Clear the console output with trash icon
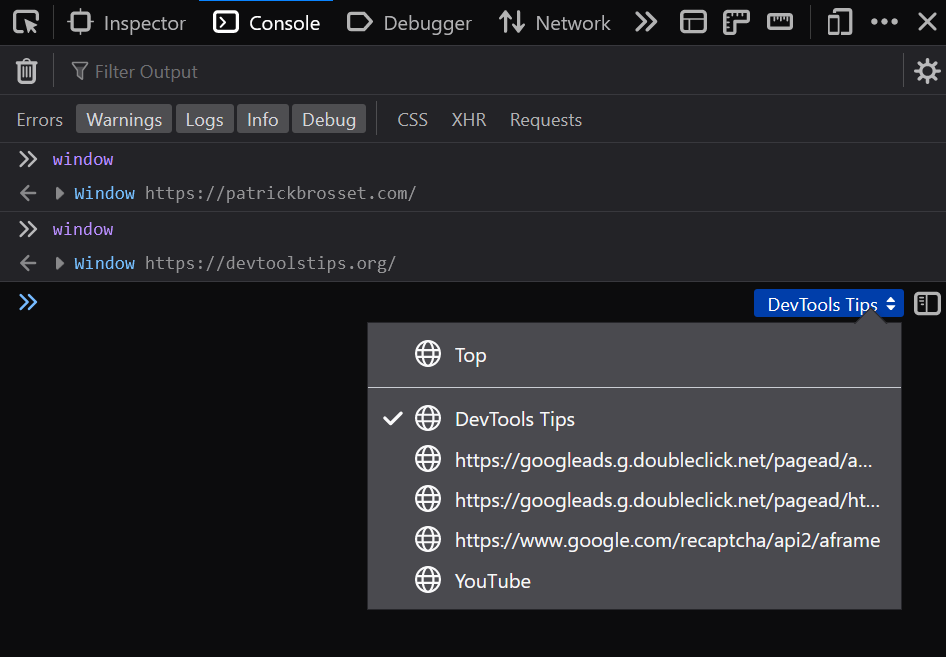Image resolution: width=946 pixels, height=657 pixels. 26,70
